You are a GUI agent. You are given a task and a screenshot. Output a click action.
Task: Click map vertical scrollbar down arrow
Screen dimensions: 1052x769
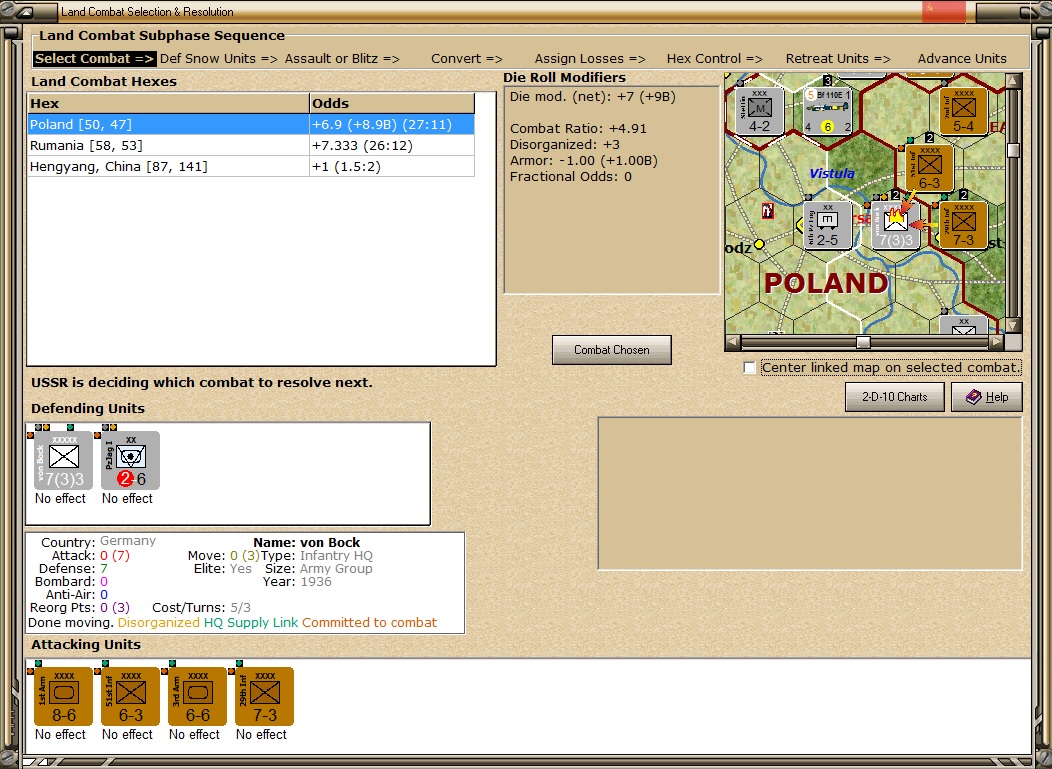click(x=1013, y=325)
